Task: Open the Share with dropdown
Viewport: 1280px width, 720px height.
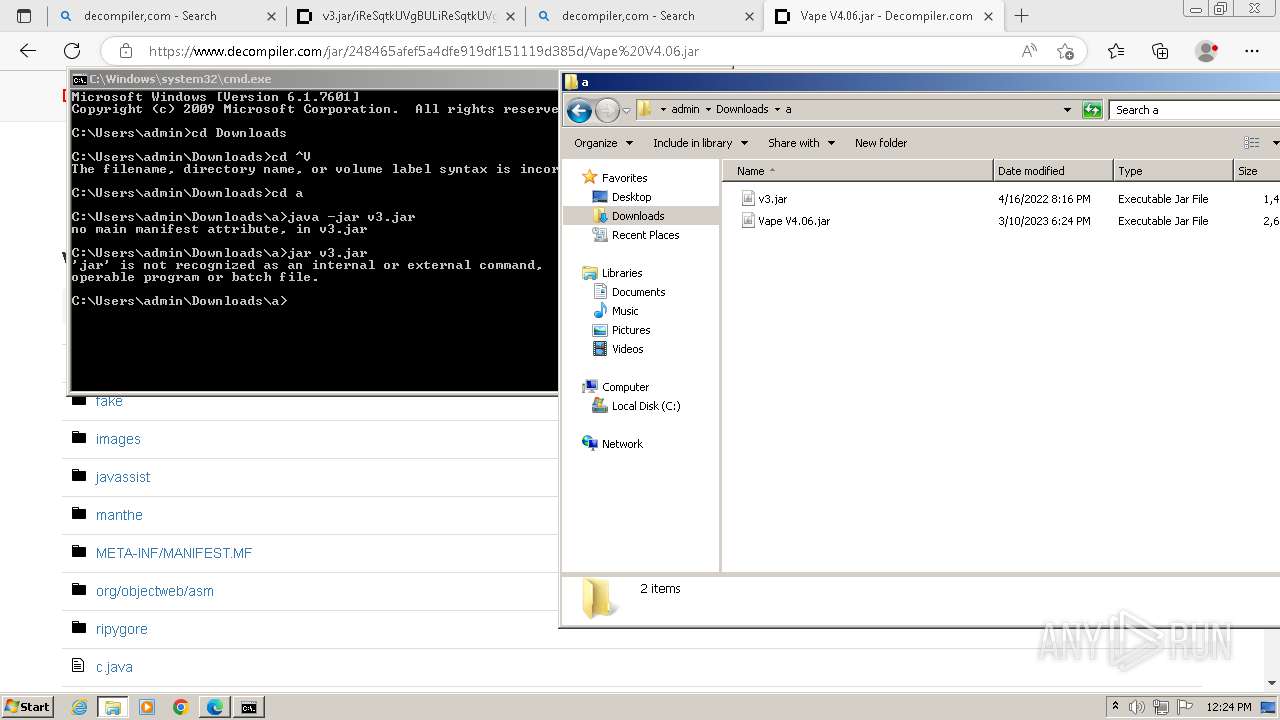Action: coord(801,143)
